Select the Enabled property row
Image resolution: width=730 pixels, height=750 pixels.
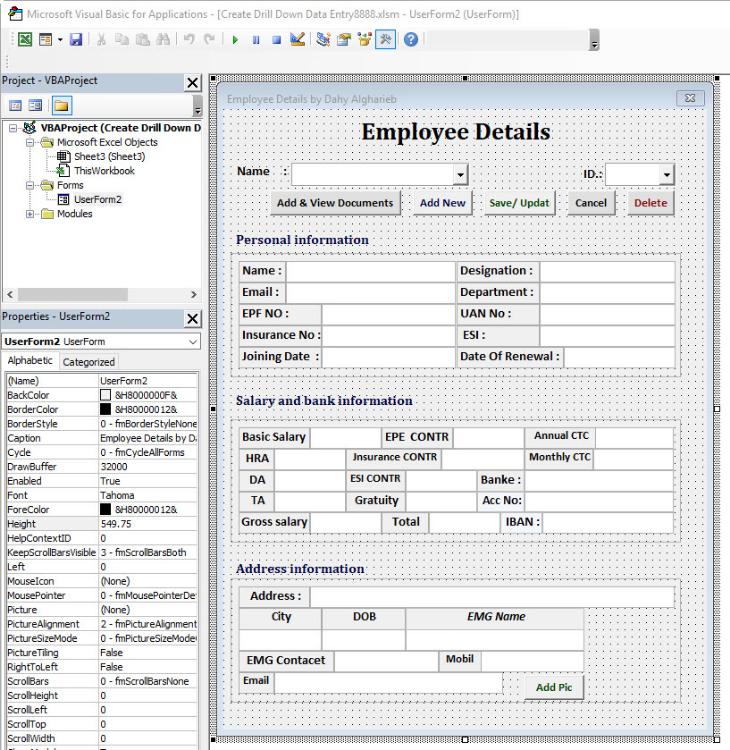(x=101, y=481)
